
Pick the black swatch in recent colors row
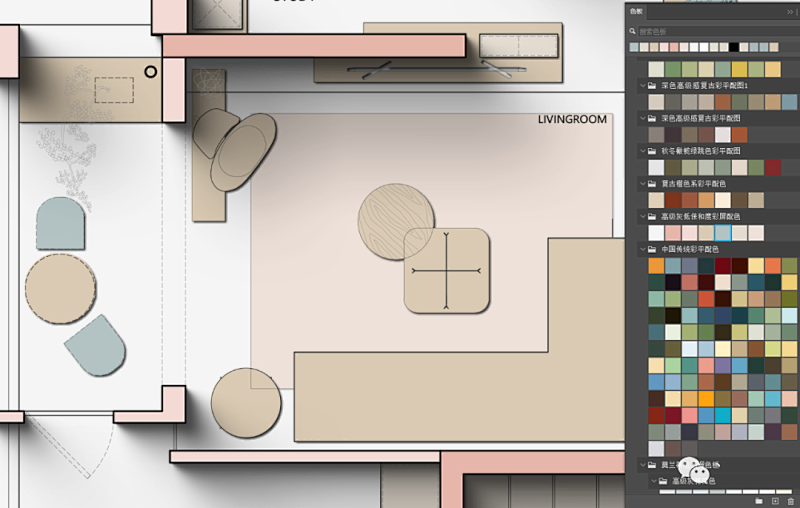[x=734, y=47]
